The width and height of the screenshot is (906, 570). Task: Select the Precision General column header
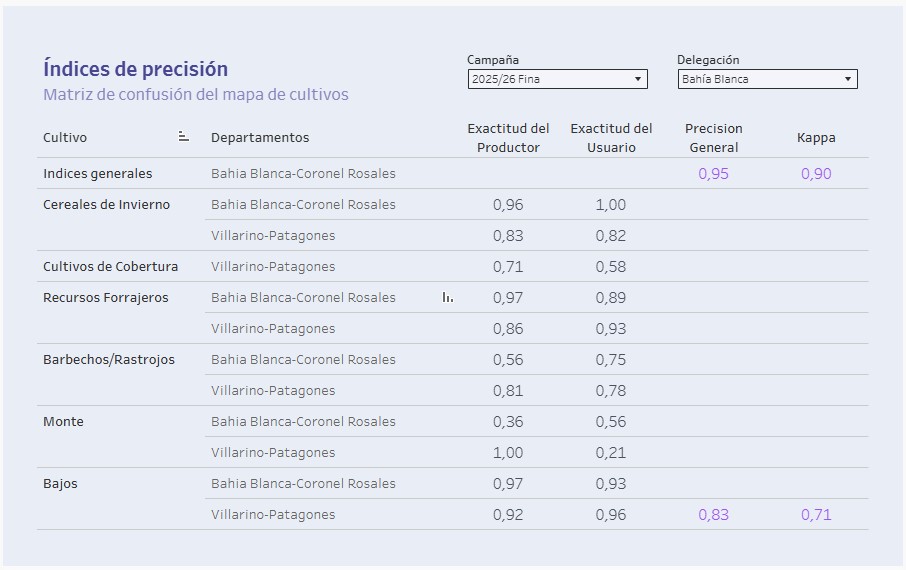pyautogui.click(x=713, y=138)
